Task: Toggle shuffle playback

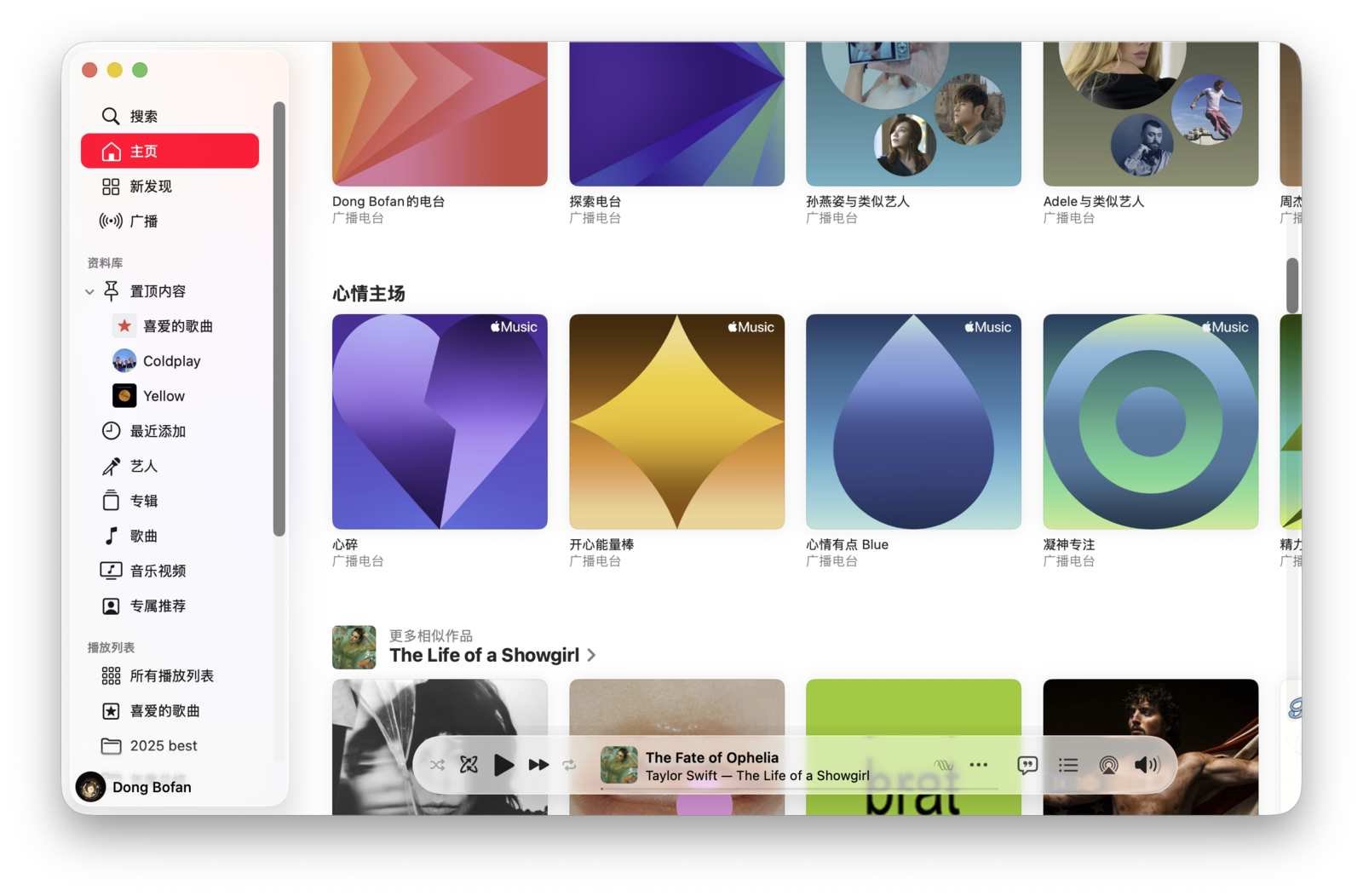Action: pyautogui.click(x=437, y=765)
